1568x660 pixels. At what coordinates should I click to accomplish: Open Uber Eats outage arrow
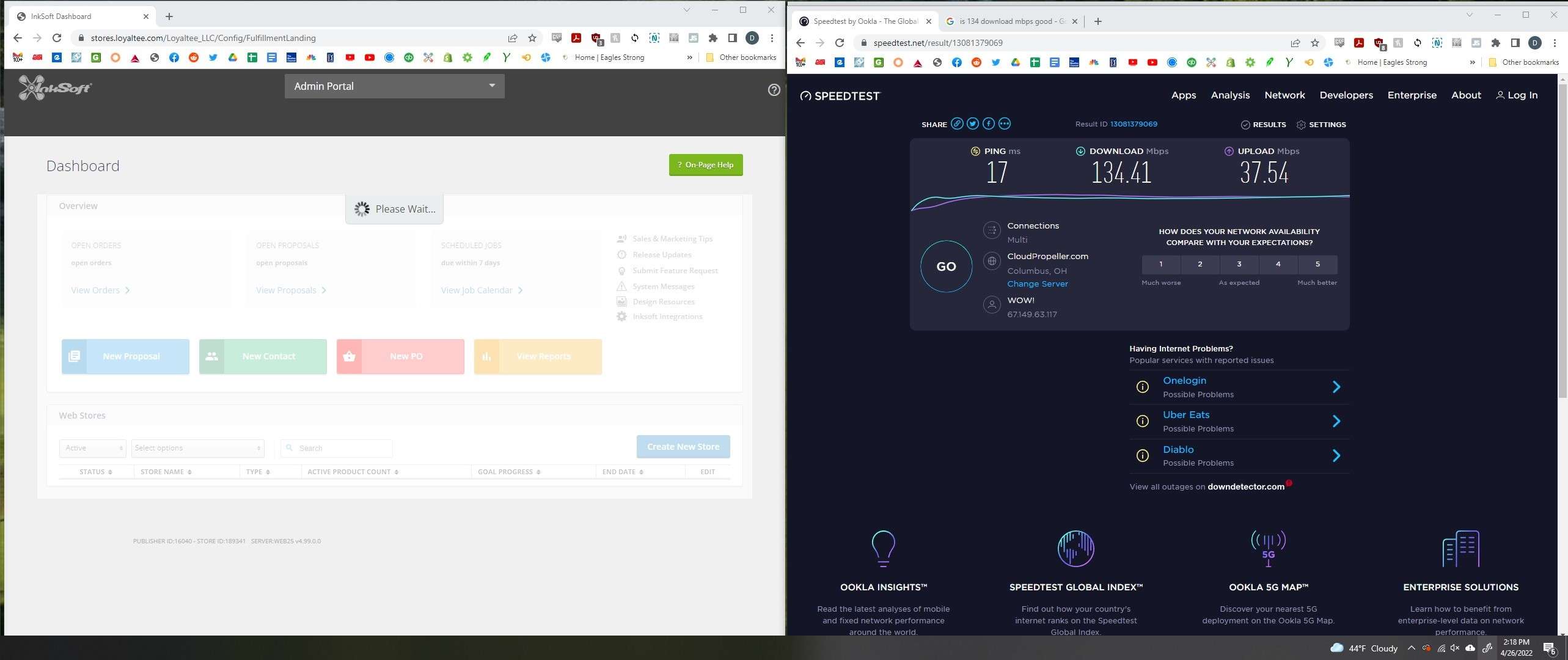tap(1336, 421)
